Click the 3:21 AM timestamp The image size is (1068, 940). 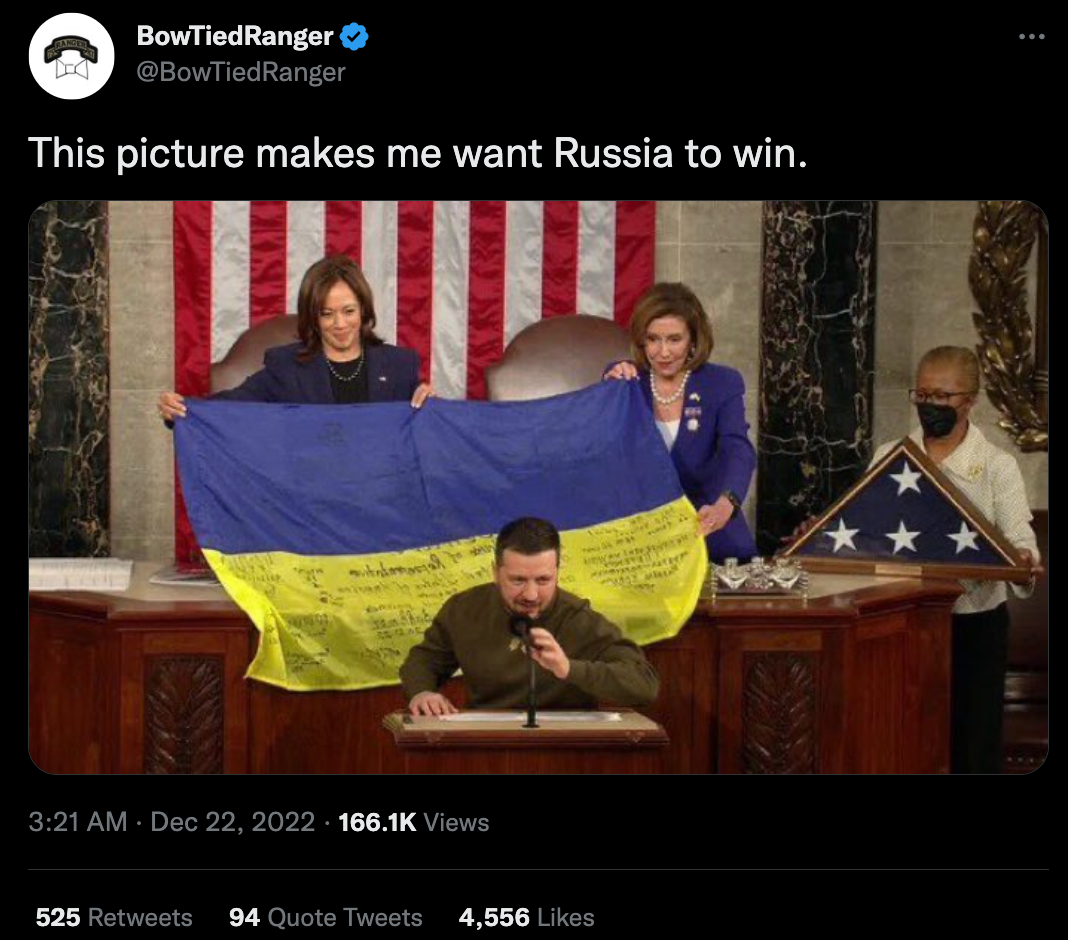pos(78,822)
